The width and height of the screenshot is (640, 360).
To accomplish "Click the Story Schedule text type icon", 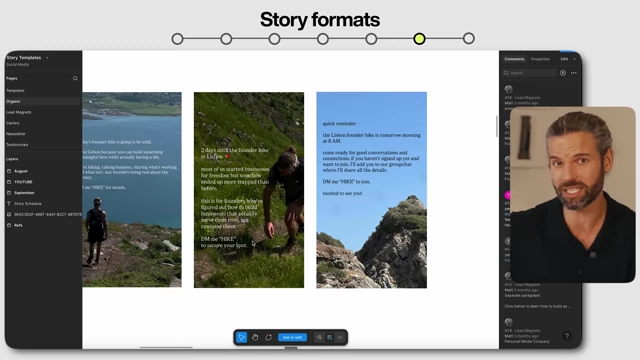I will pos(9,204).
